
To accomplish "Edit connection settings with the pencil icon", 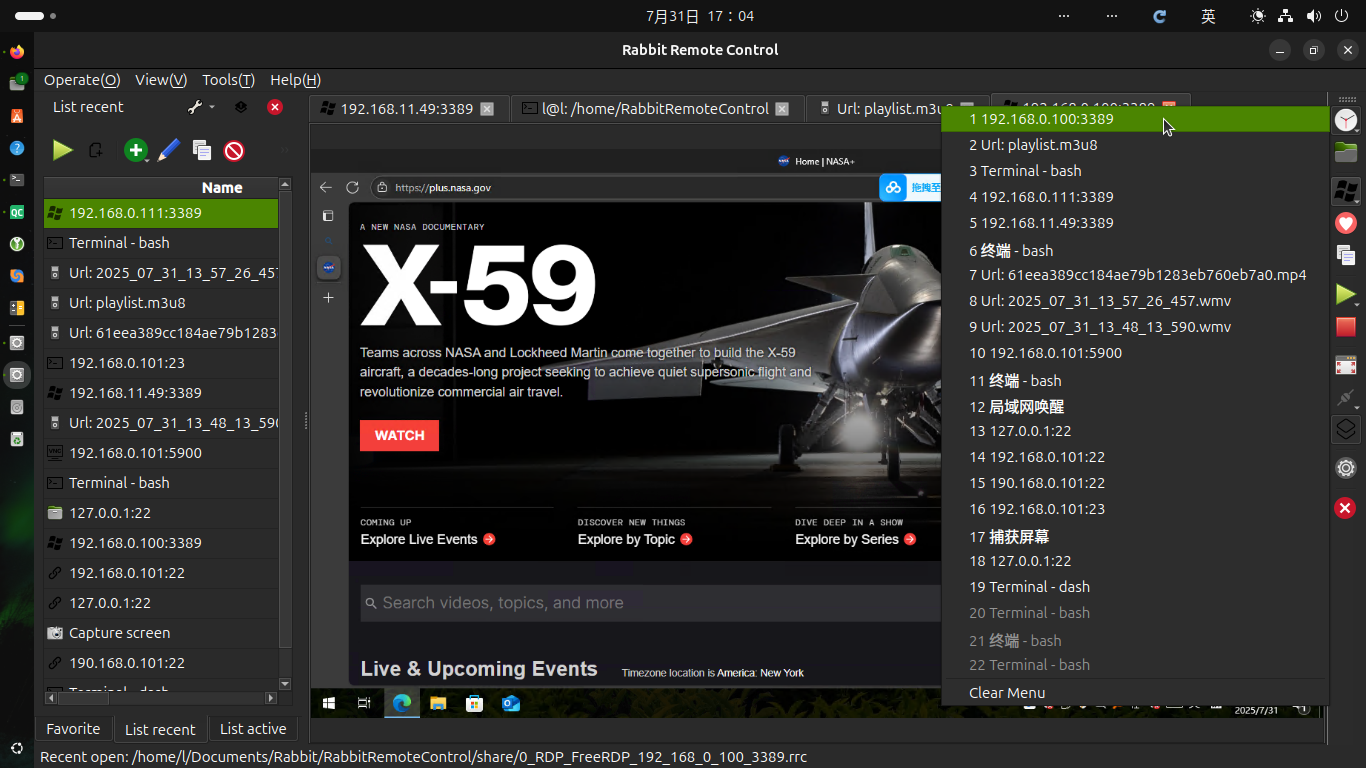I will click(167, 150).
